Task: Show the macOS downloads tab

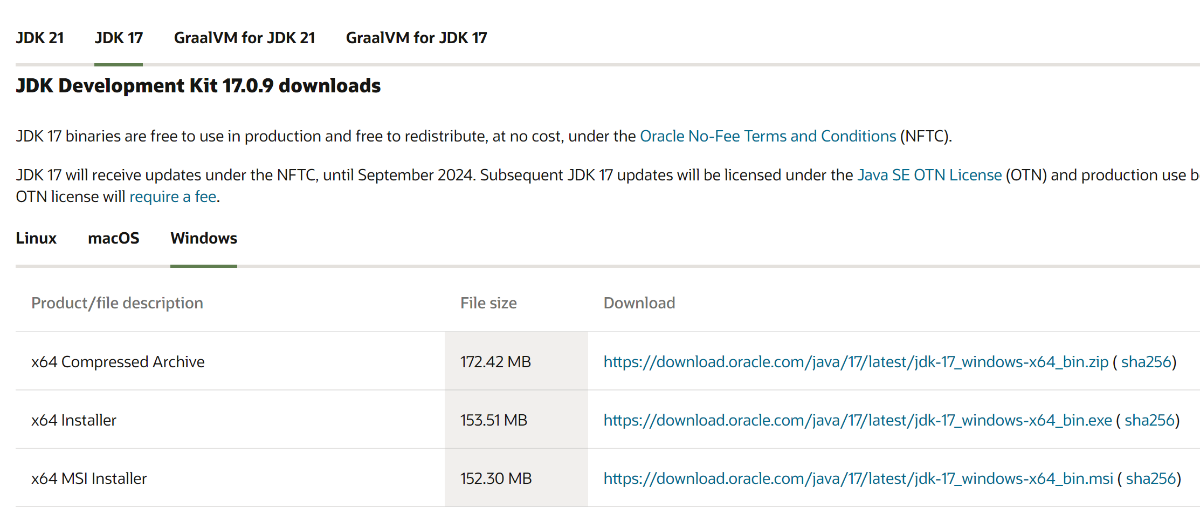Action: click(x=113, y=239)
